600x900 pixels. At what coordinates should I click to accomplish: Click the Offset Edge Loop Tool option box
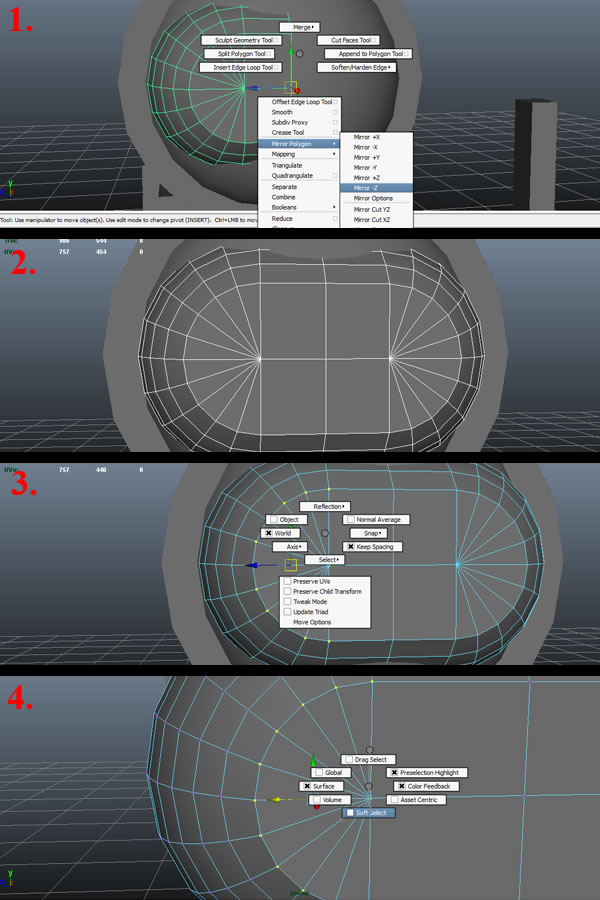point(337,102)
